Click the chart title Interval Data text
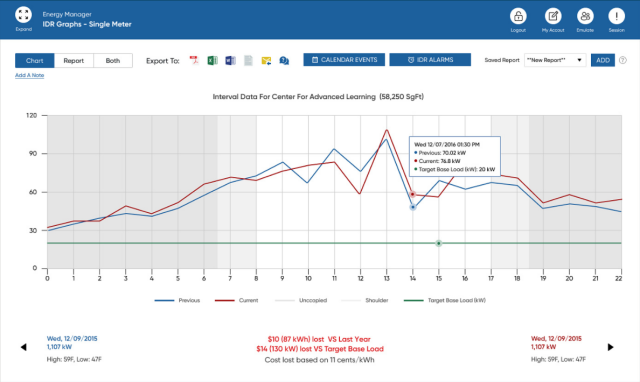640x382 pixels. coord(318,97)
